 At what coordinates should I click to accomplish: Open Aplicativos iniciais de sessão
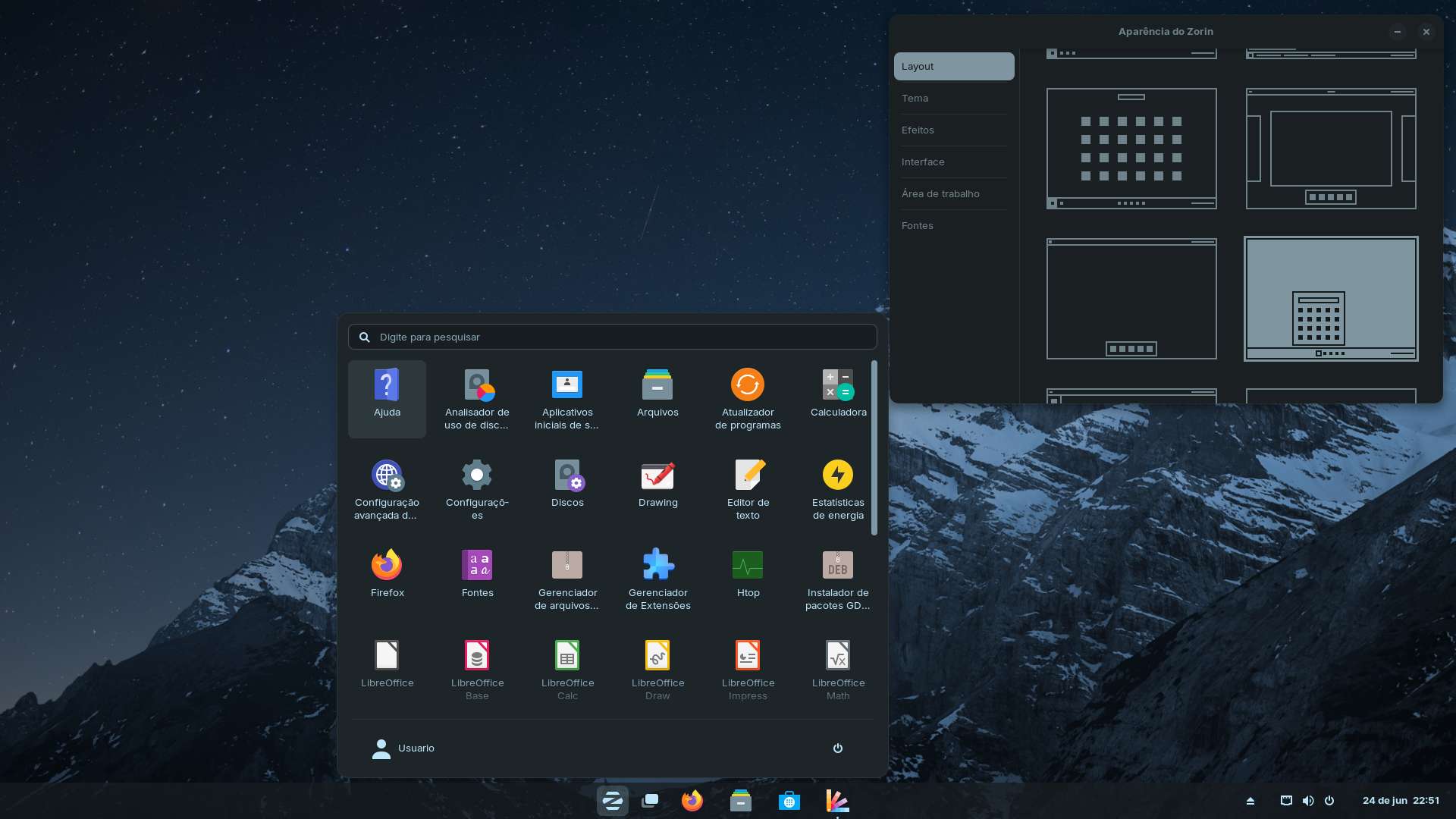coord(567,399)
